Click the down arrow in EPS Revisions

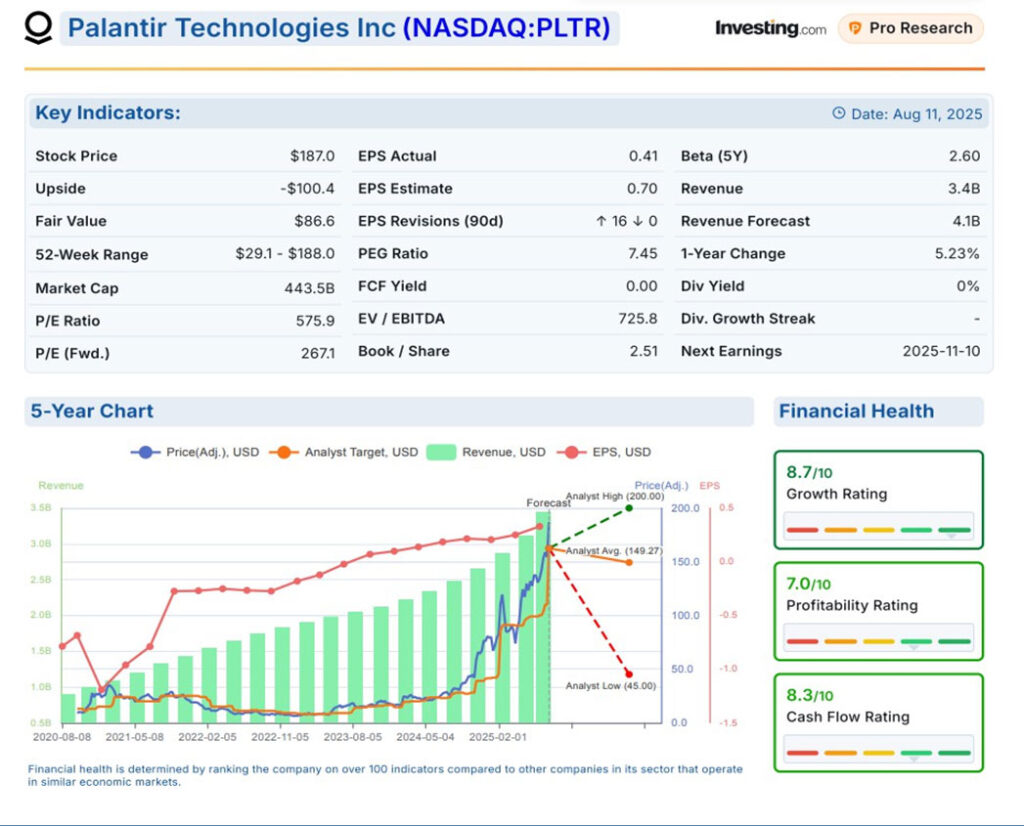(x=637, y=221)
